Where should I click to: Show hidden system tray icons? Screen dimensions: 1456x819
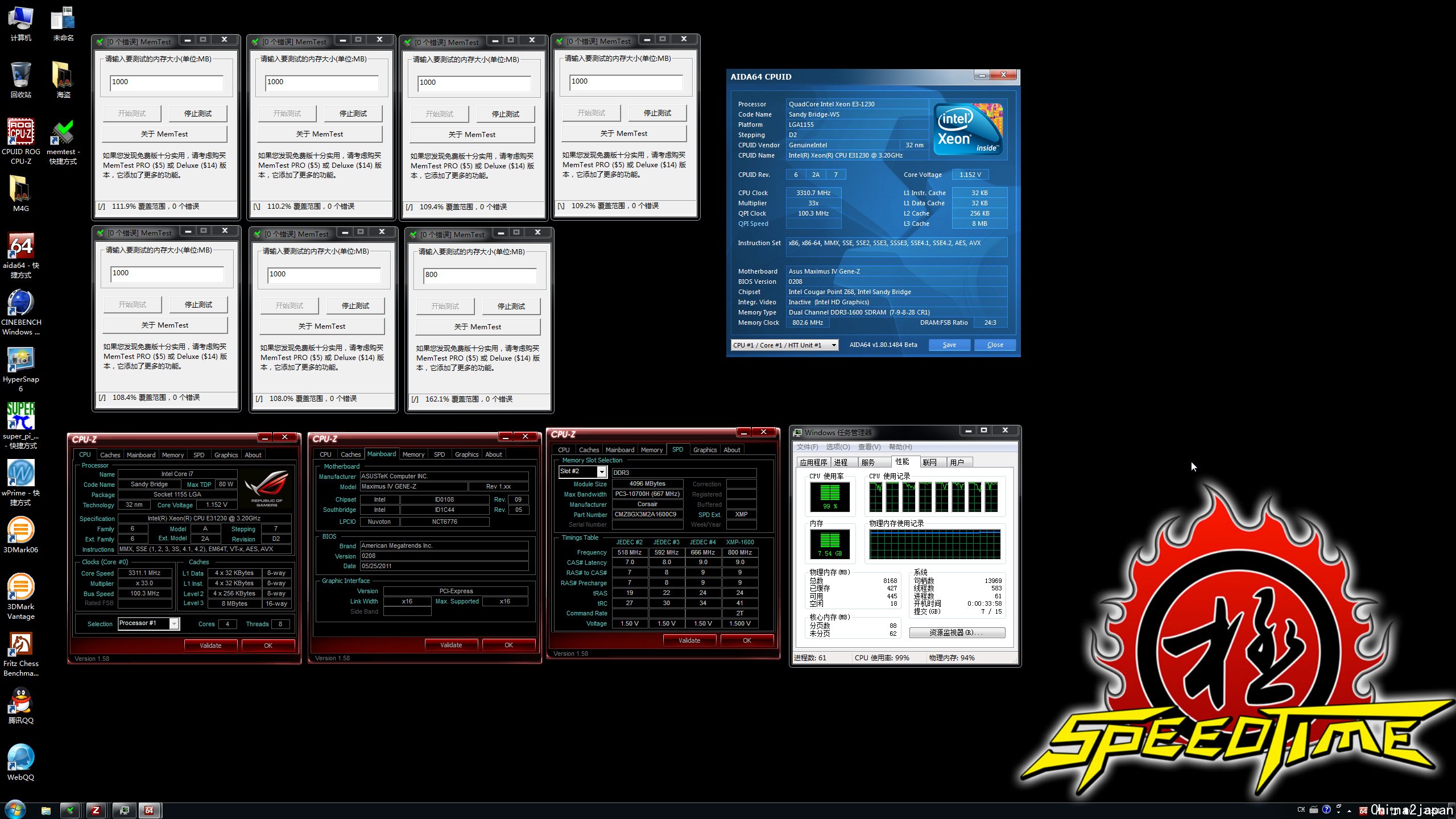(1349, 811)
